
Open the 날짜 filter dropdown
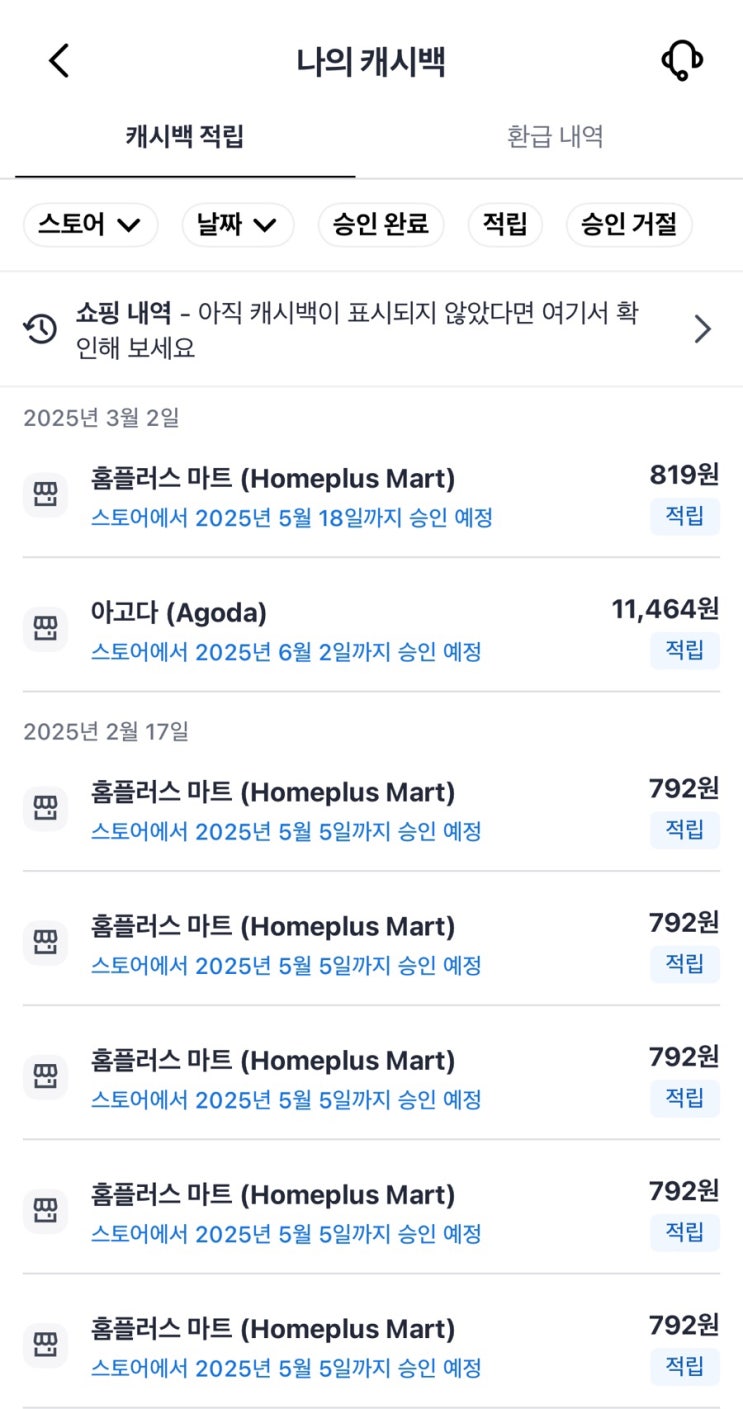237,225
